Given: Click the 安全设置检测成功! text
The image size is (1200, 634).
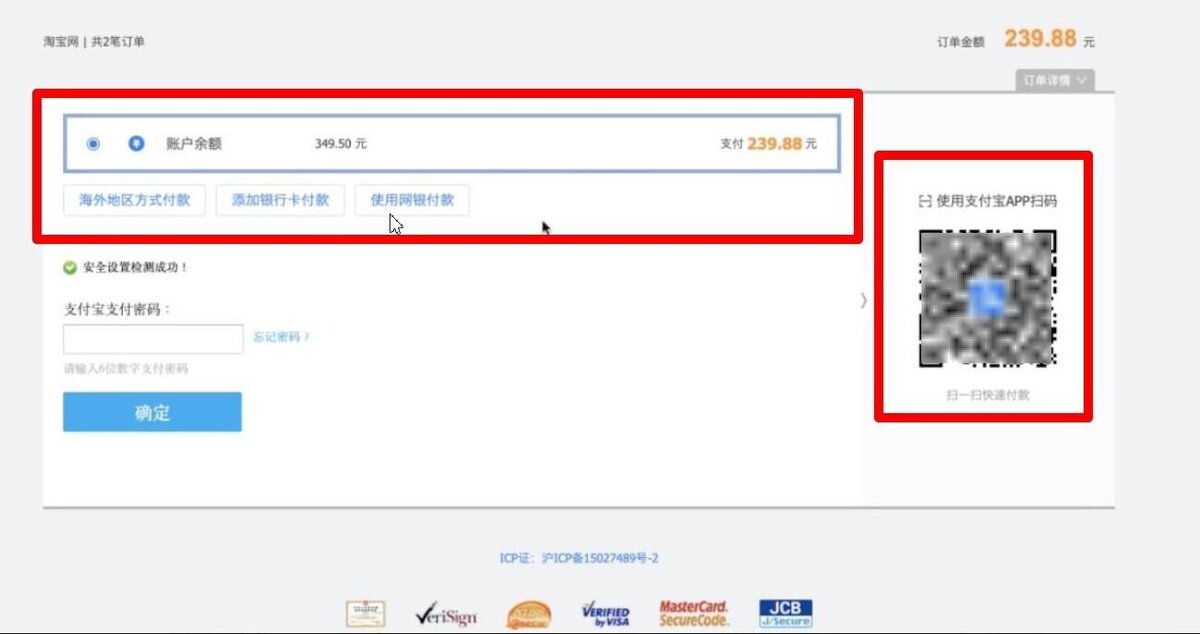Looking at the screenshot, I should pyautogui.click(x=136, y=268).
